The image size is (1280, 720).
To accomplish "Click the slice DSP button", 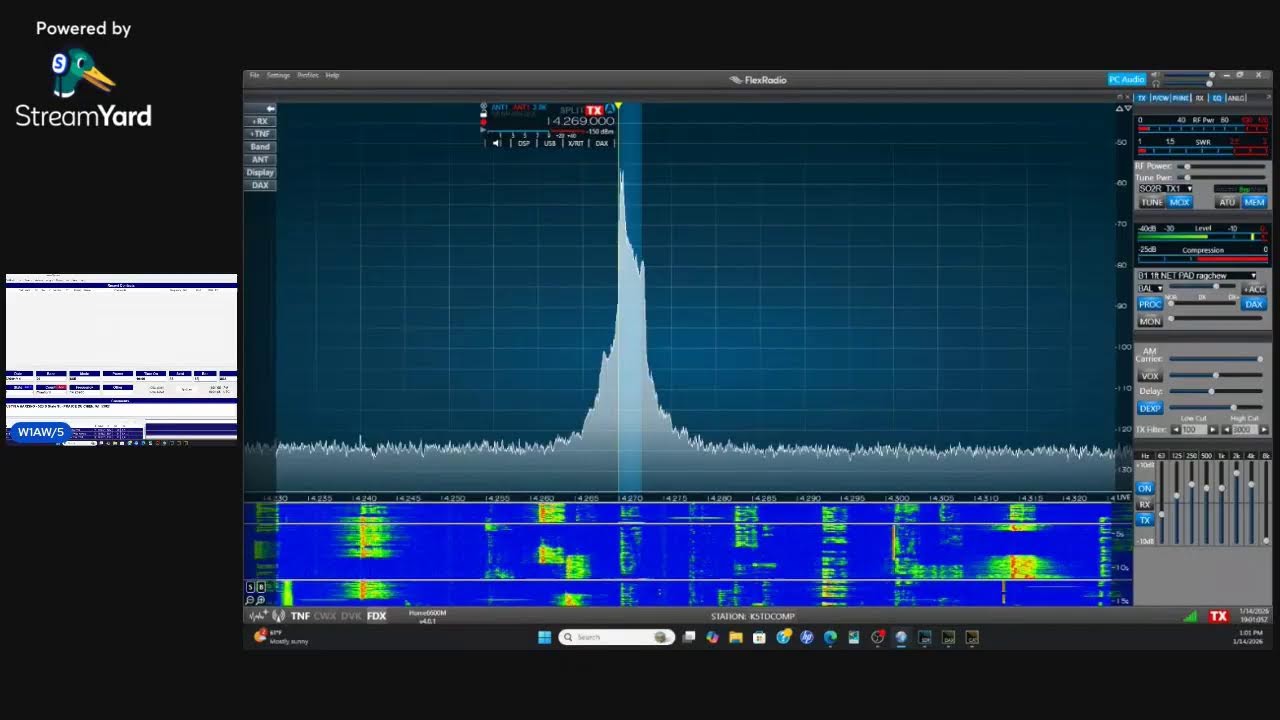I will pos(524,143).
